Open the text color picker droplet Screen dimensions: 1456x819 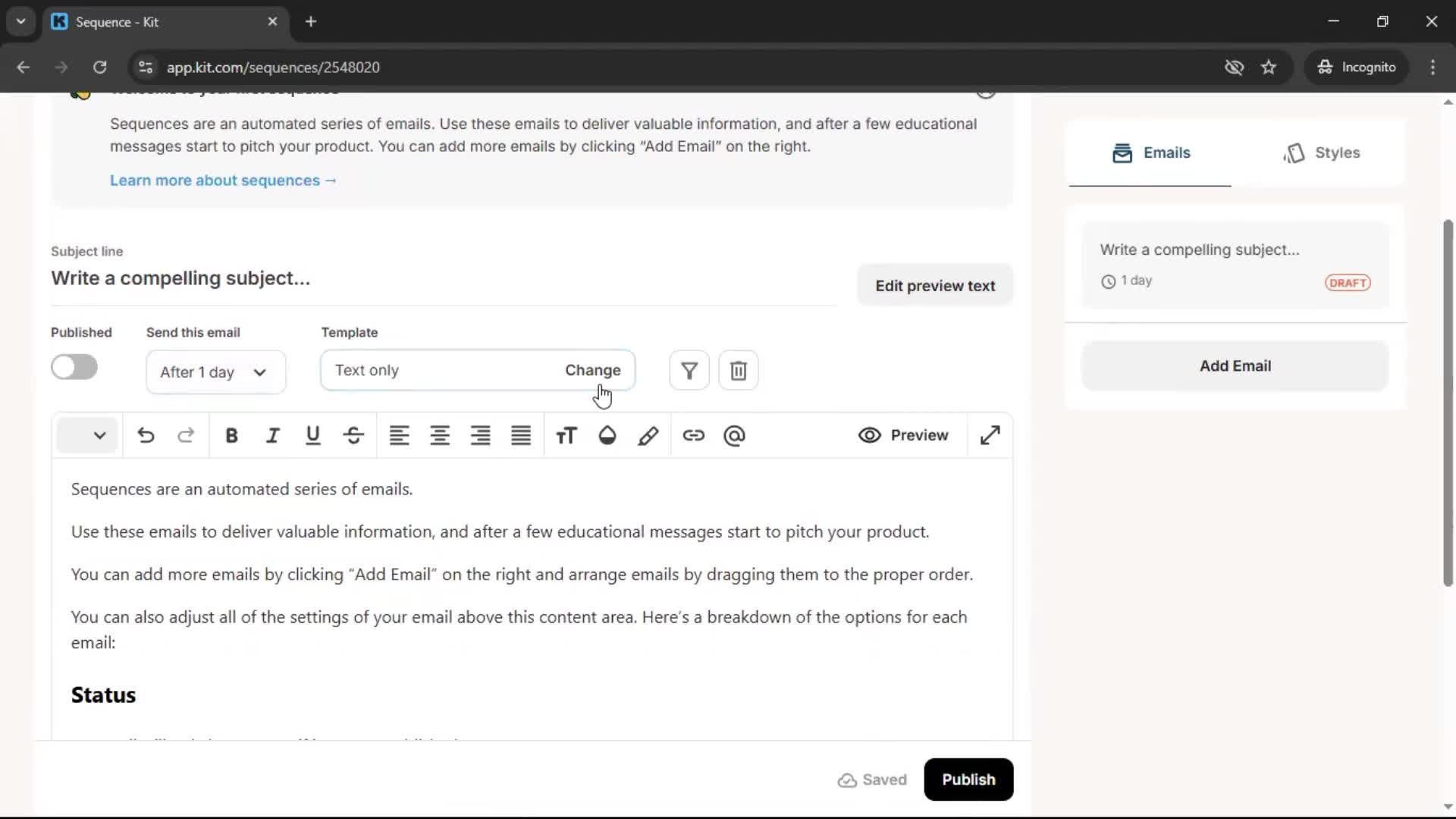[x=607, y=435]
